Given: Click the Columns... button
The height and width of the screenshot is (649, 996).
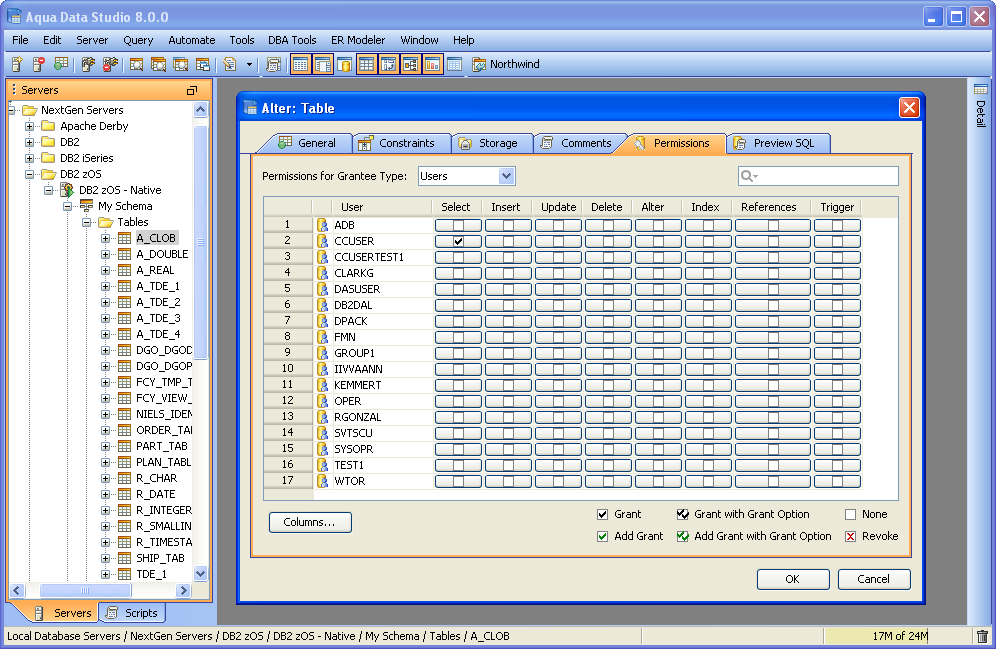Looking at the screenshot, I should pos(310,522).
